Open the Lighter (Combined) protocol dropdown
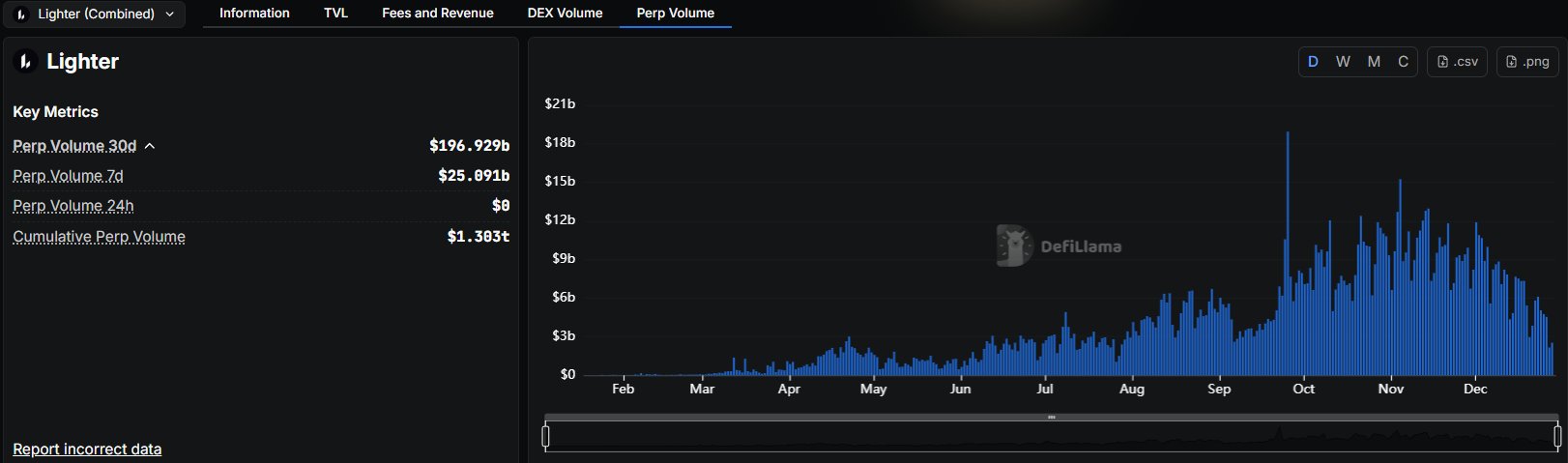 tap(95, 14)
